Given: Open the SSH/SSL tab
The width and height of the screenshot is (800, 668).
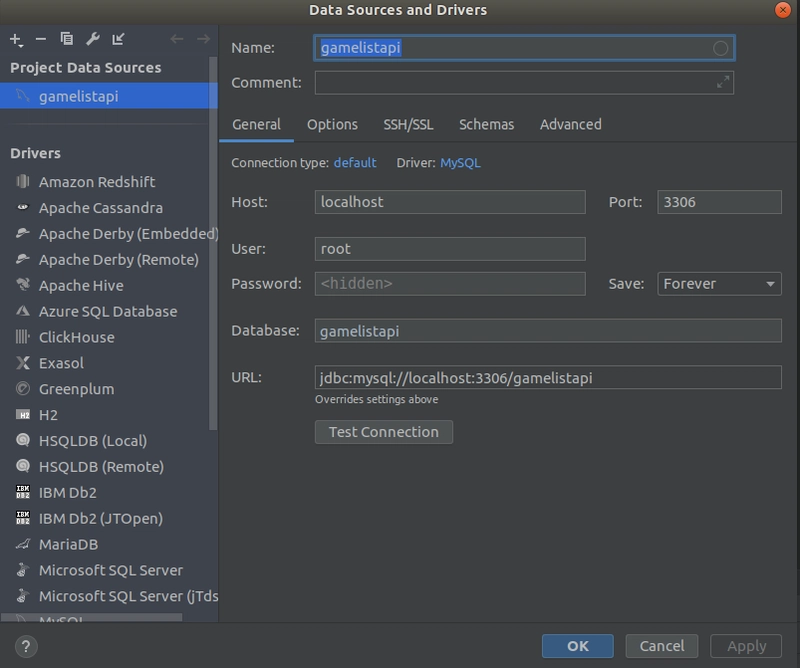Looking at the screenshot, I should [408, 125].
